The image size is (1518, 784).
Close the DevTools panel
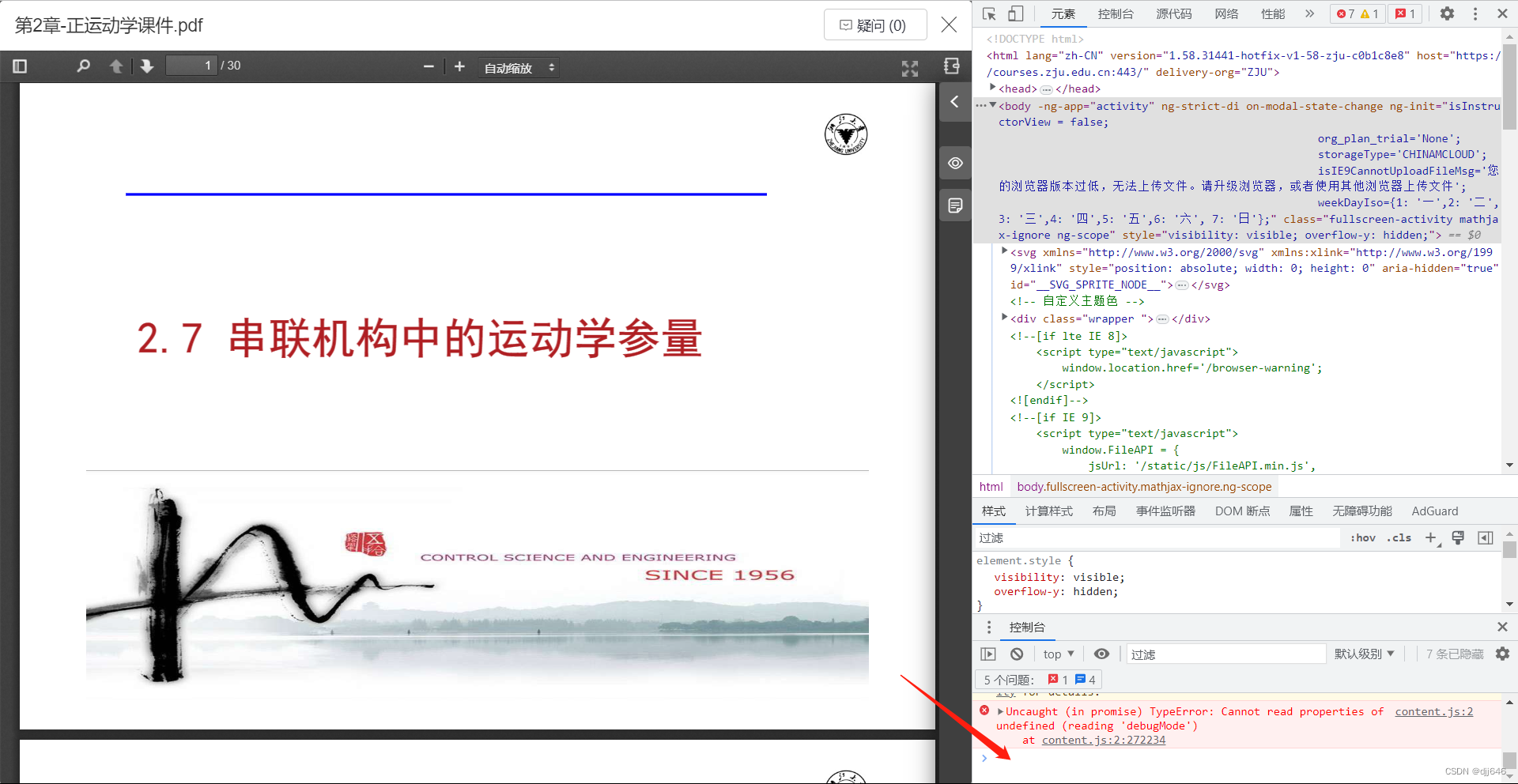pyautogui.click(x=1502, y=13)
